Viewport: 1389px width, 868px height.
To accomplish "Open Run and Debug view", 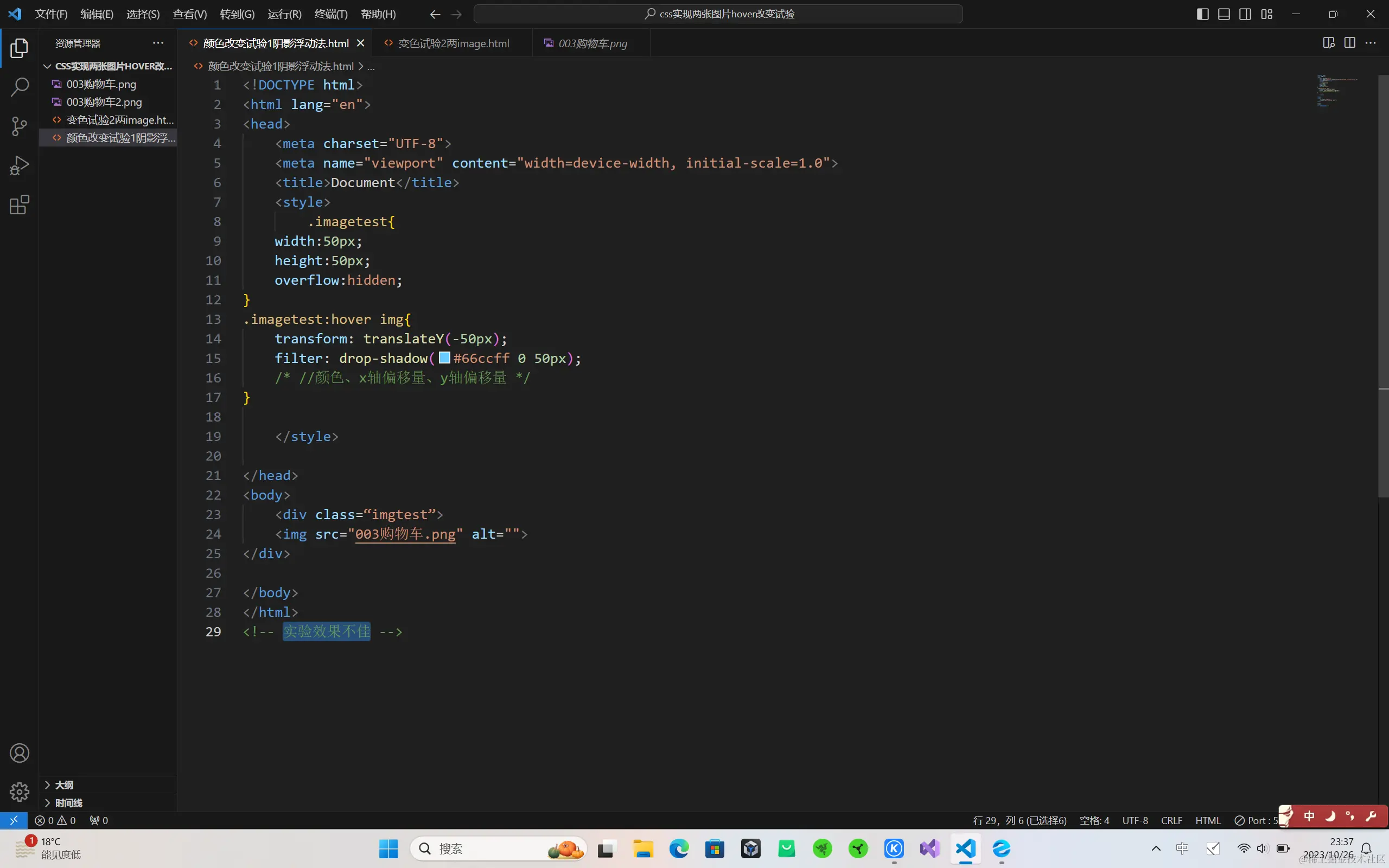I will [x=20, y=165].
